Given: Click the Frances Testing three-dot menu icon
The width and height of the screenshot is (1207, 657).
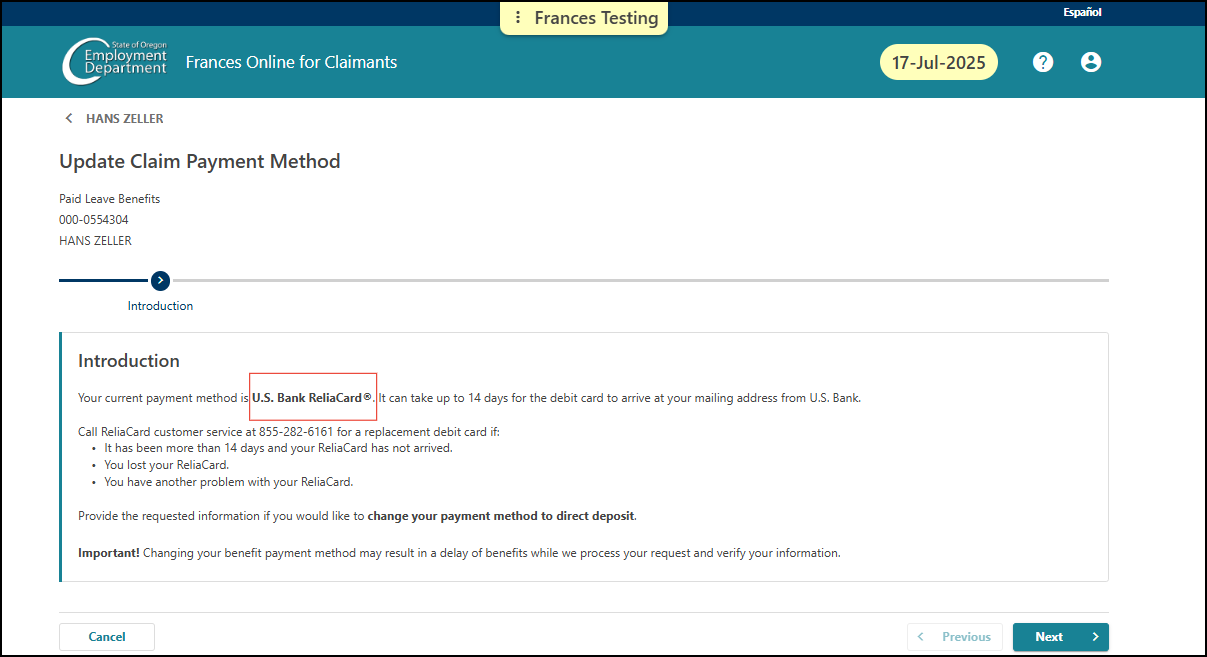Looking at the screenshot, I should [x=518, y=18].
